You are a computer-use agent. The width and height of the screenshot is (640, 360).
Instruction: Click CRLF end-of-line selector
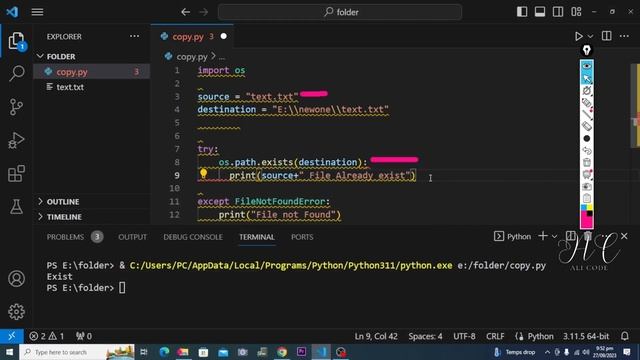pyautogui.click(x=495, y=336)
